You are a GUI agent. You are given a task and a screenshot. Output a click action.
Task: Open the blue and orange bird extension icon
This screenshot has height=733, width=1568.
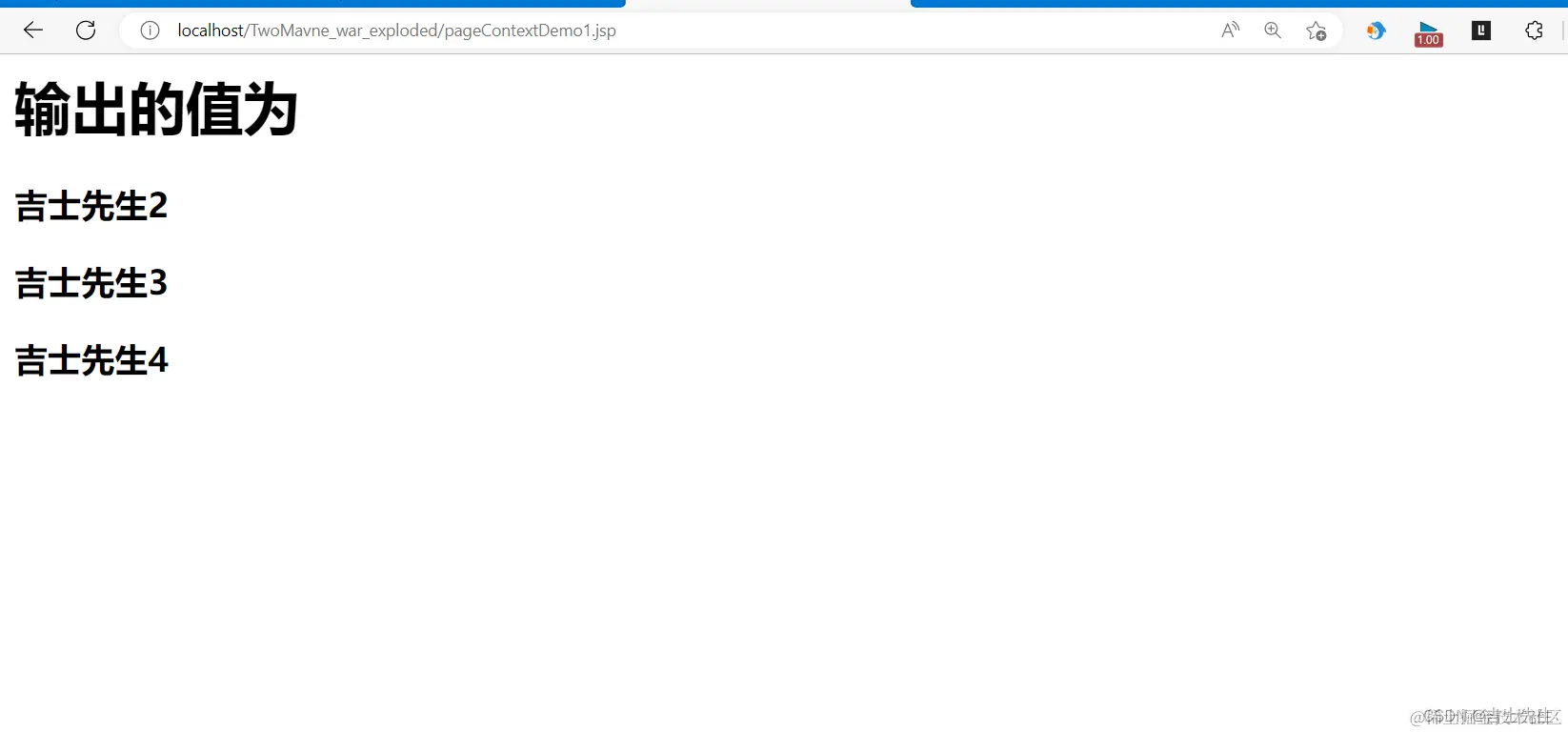tap(1376, 31)
